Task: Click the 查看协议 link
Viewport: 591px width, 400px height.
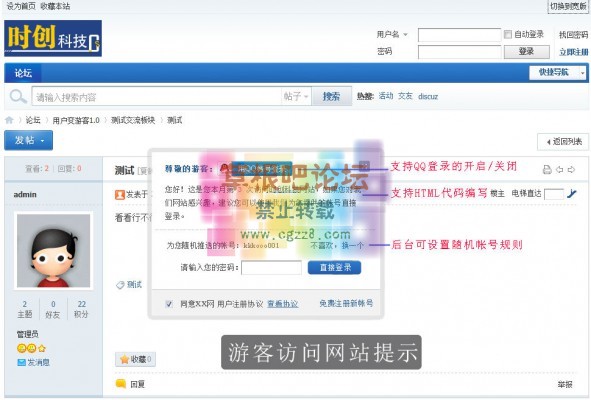Action: click(x=283, y=304)
